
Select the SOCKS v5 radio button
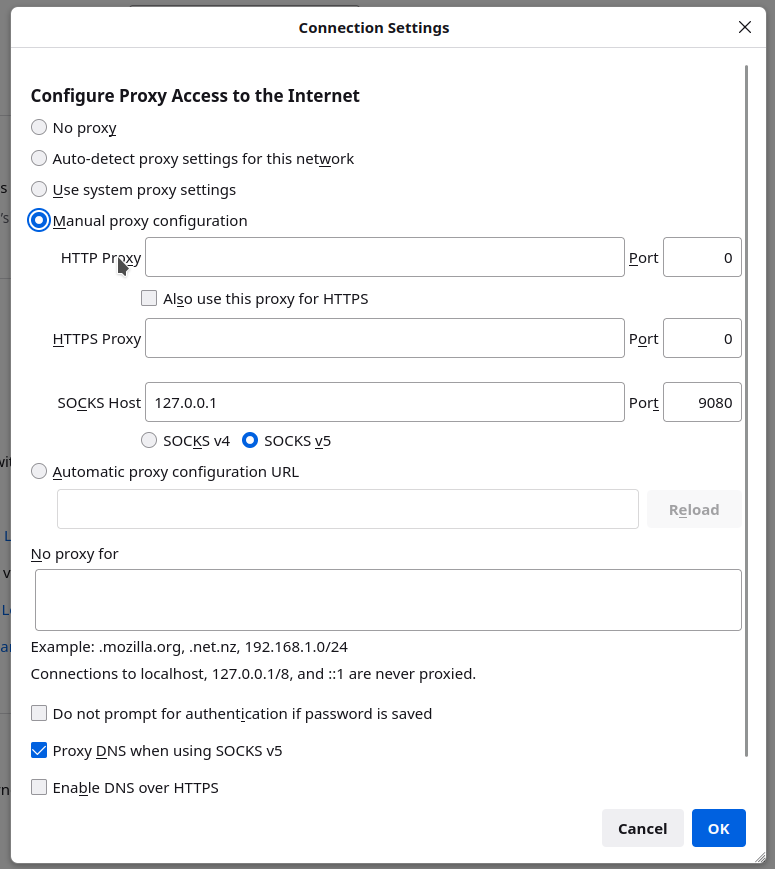250,440
